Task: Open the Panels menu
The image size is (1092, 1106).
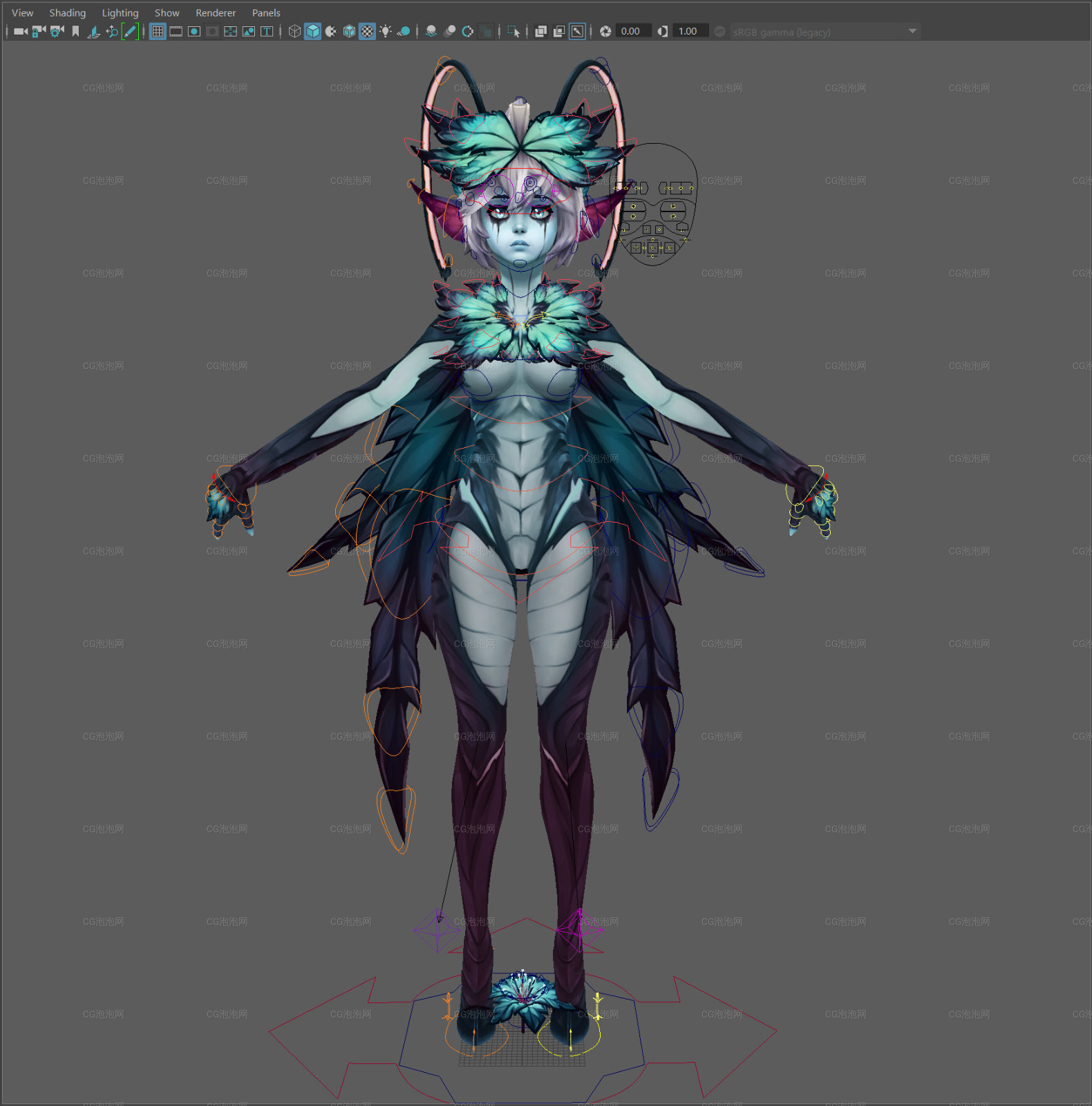Action: tap(265, 12)
